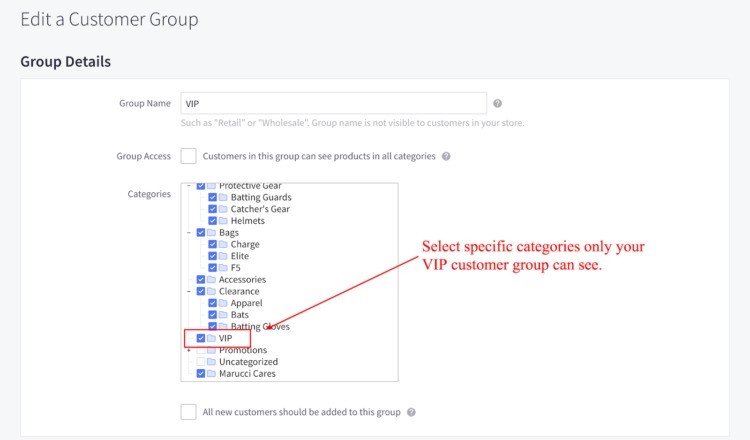Click the Catcher's Gear folder icon
The width and height of the screenshot is (750, 440).
click(223, 209)
